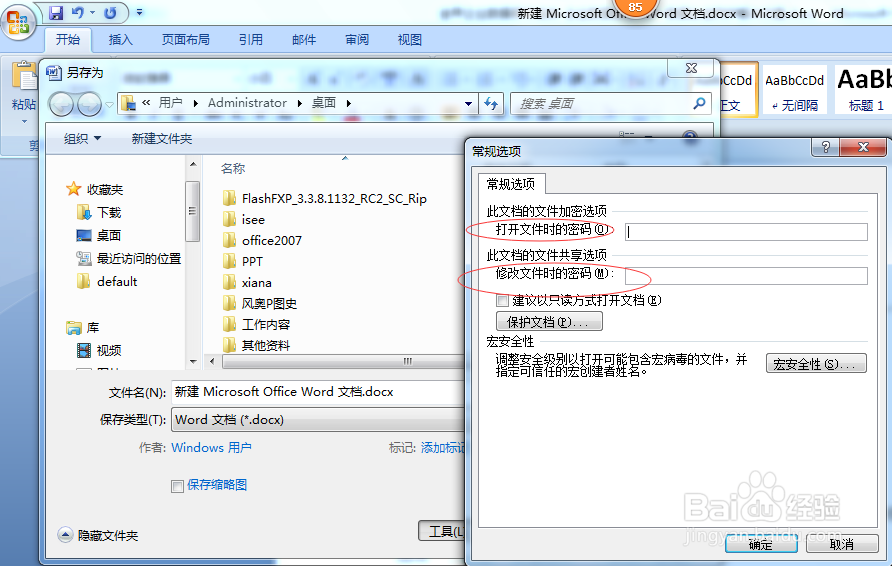Select 库 in navigation pane
The height and width of the screenshot is (566, 892).
click(x=92, y=328)
